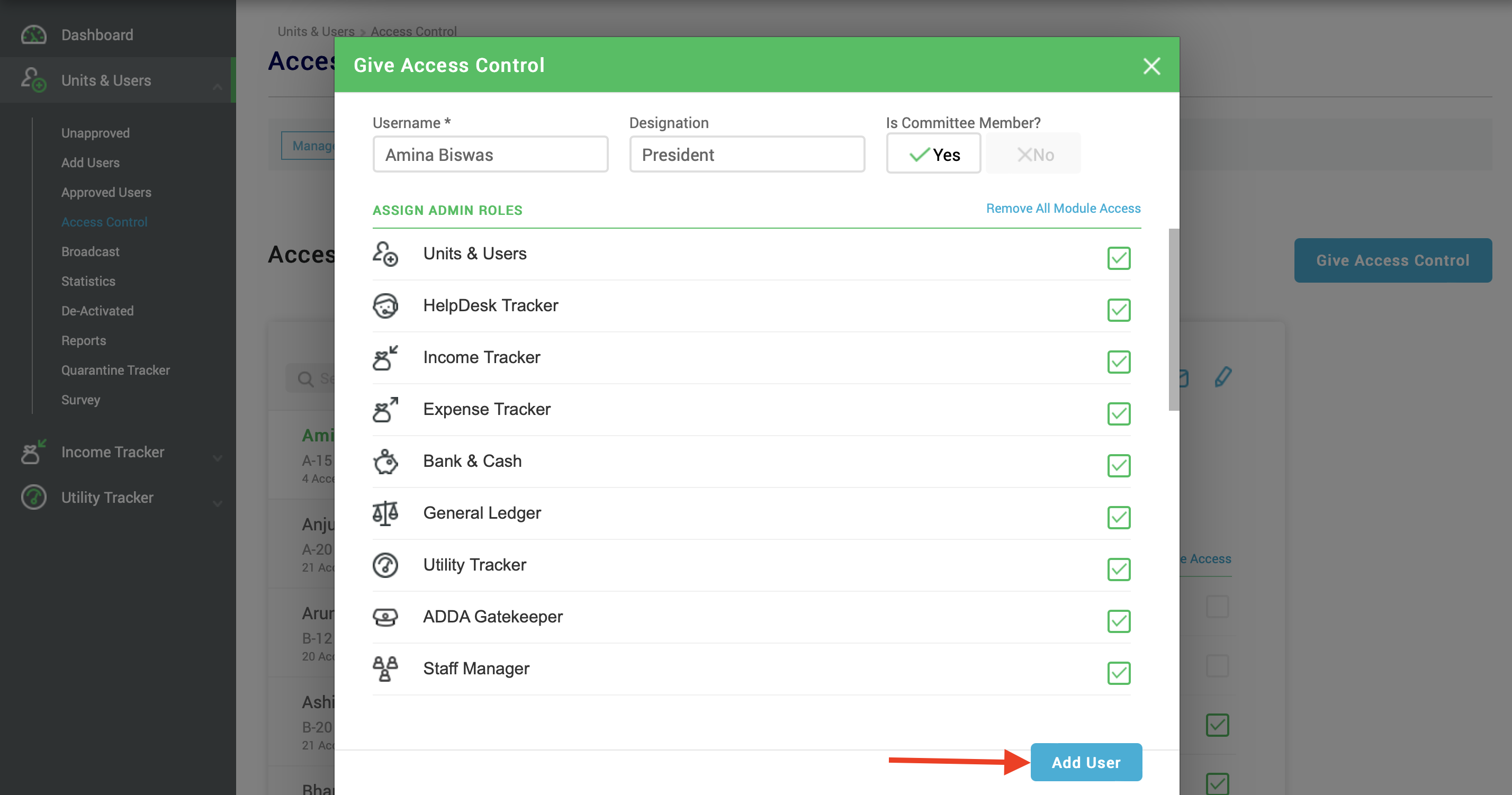1512x795 pixels.
Task: Click the HelpDesk Tracker role icon
Action: (x=385, y=306)
